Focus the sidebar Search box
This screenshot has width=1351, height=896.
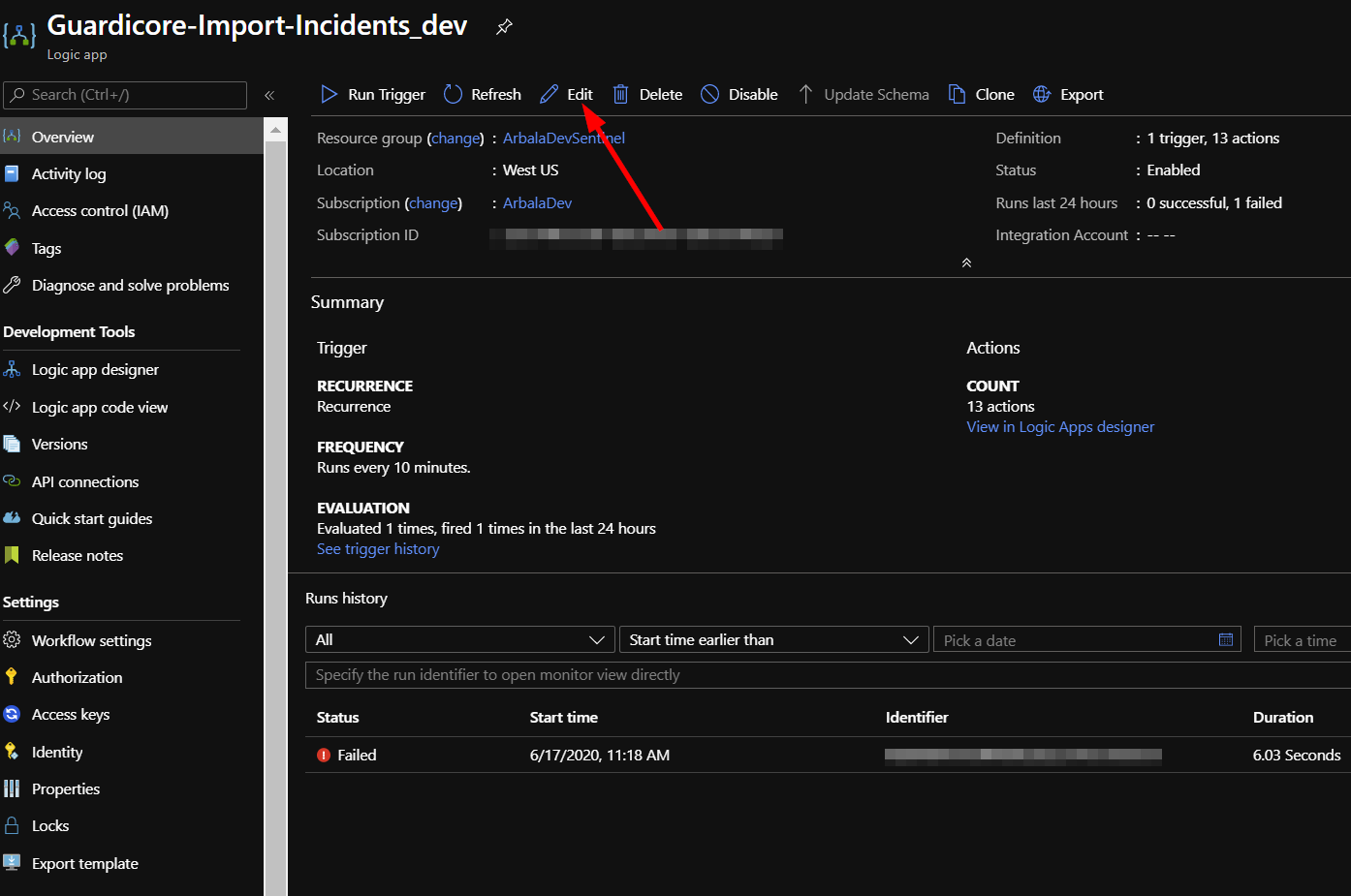[125, 95]
